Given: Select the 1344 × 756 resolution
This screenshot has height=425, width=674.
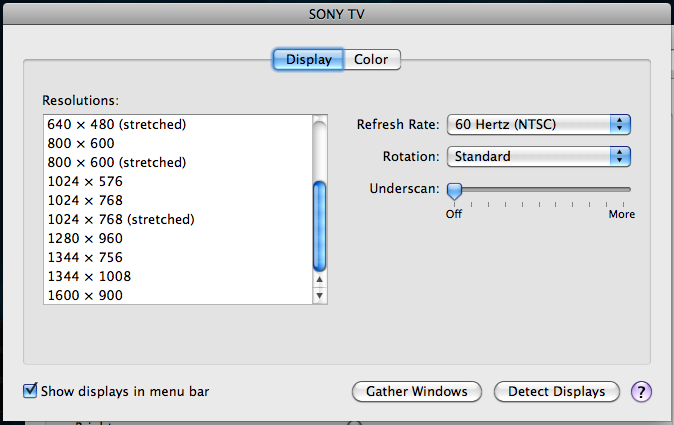Looking at the screenshot, I should click(x=85, y=257).
